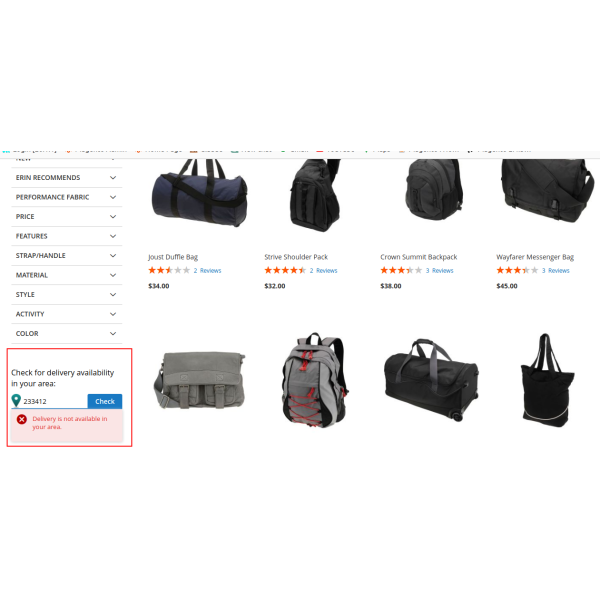Expand the ERIN RECOMMENDS filter
600x600 pixels.
(x=67, y=178)
